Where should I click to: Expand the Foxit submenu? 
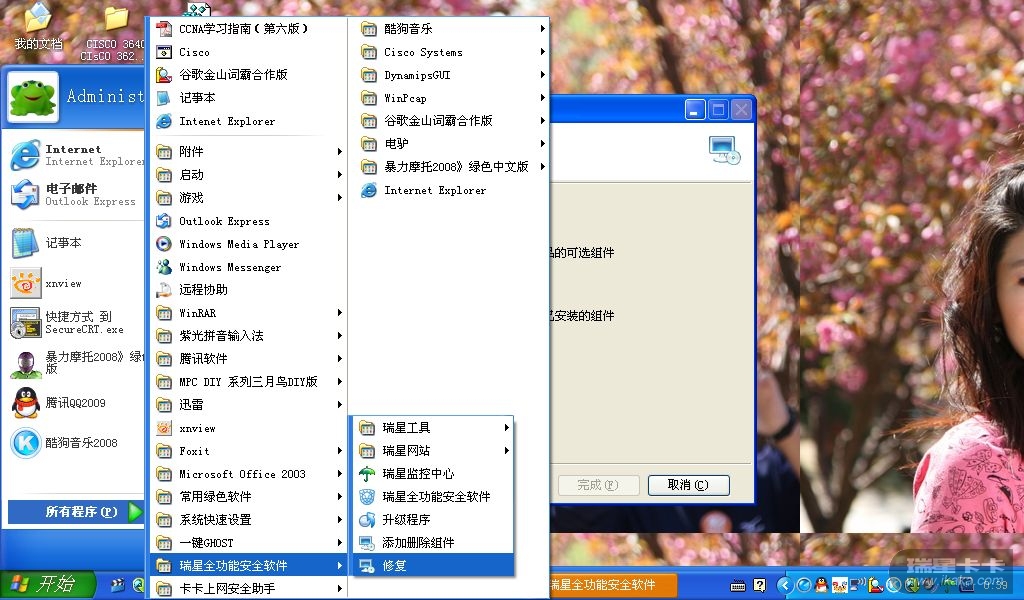(248, 451)
